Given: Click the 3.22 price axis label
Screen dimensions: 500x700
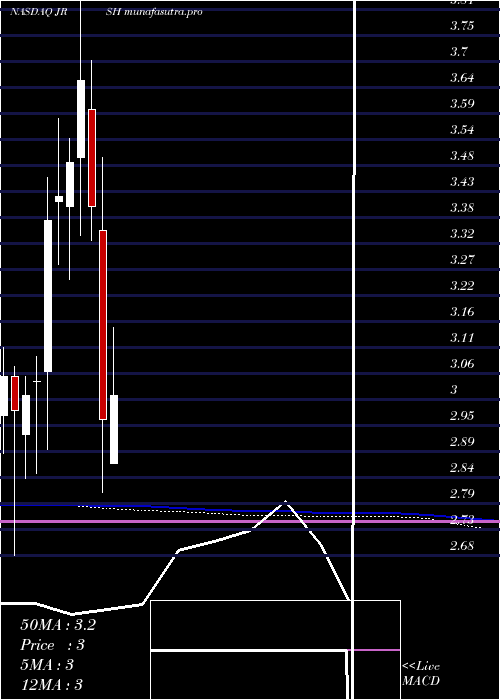Looking at the screenshot, I should 462,285.
